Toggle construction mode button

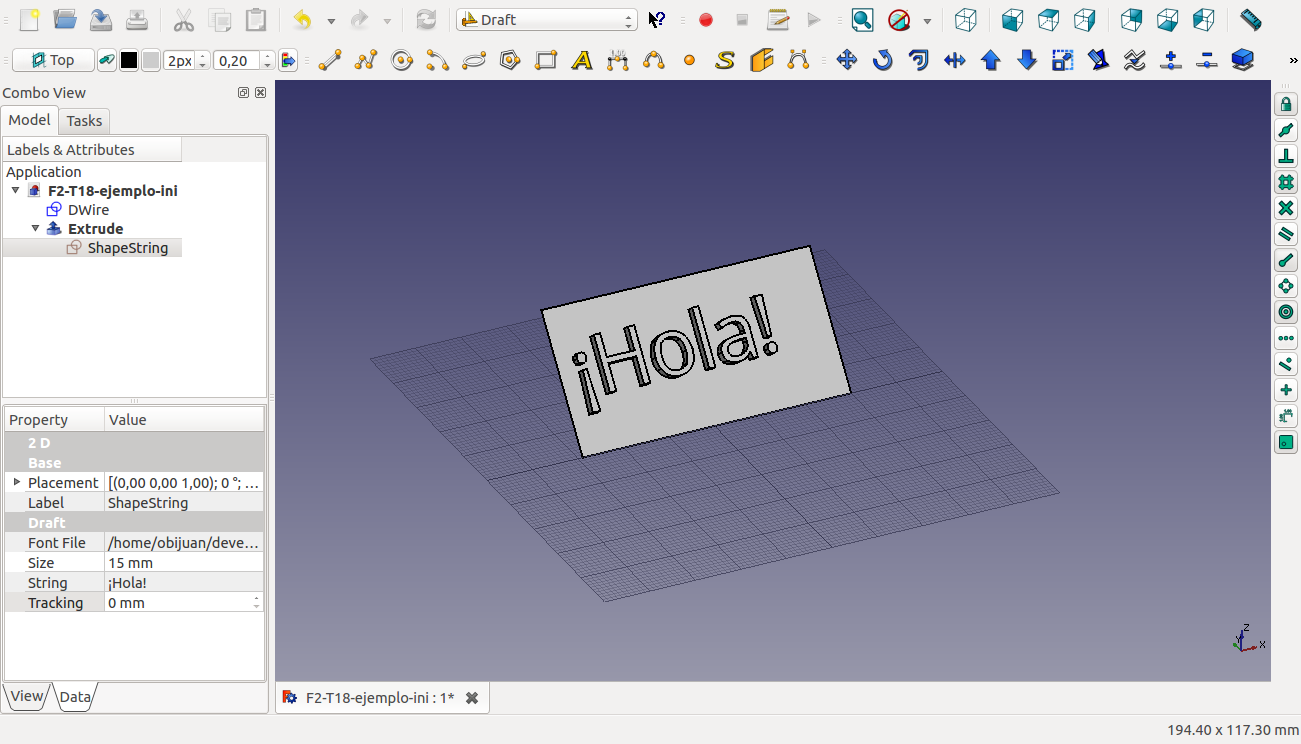(x=105, y=61)
